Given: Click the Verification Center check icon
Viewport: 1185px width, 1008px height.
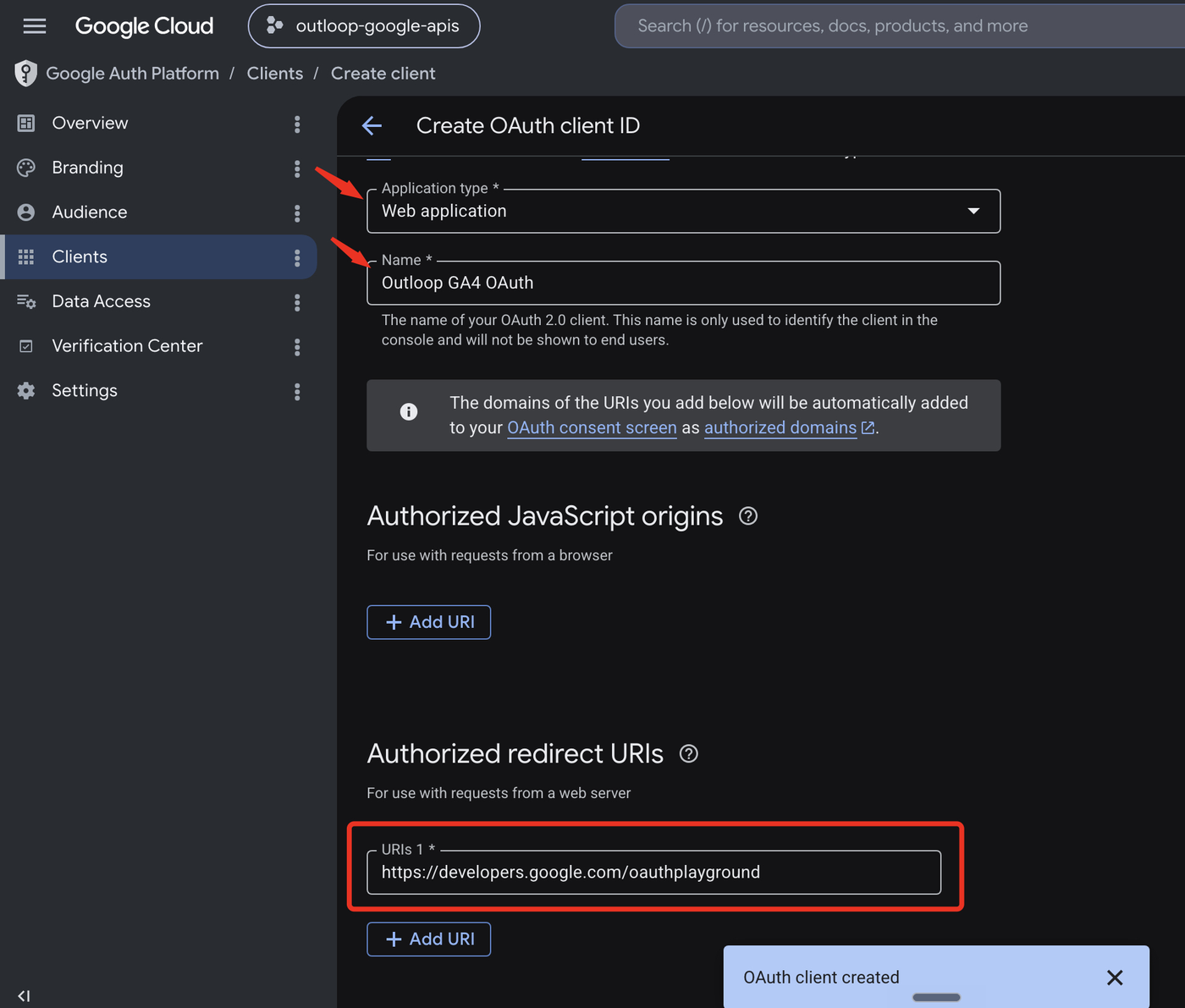Looking at the screenshot, I should click(26, 346).
